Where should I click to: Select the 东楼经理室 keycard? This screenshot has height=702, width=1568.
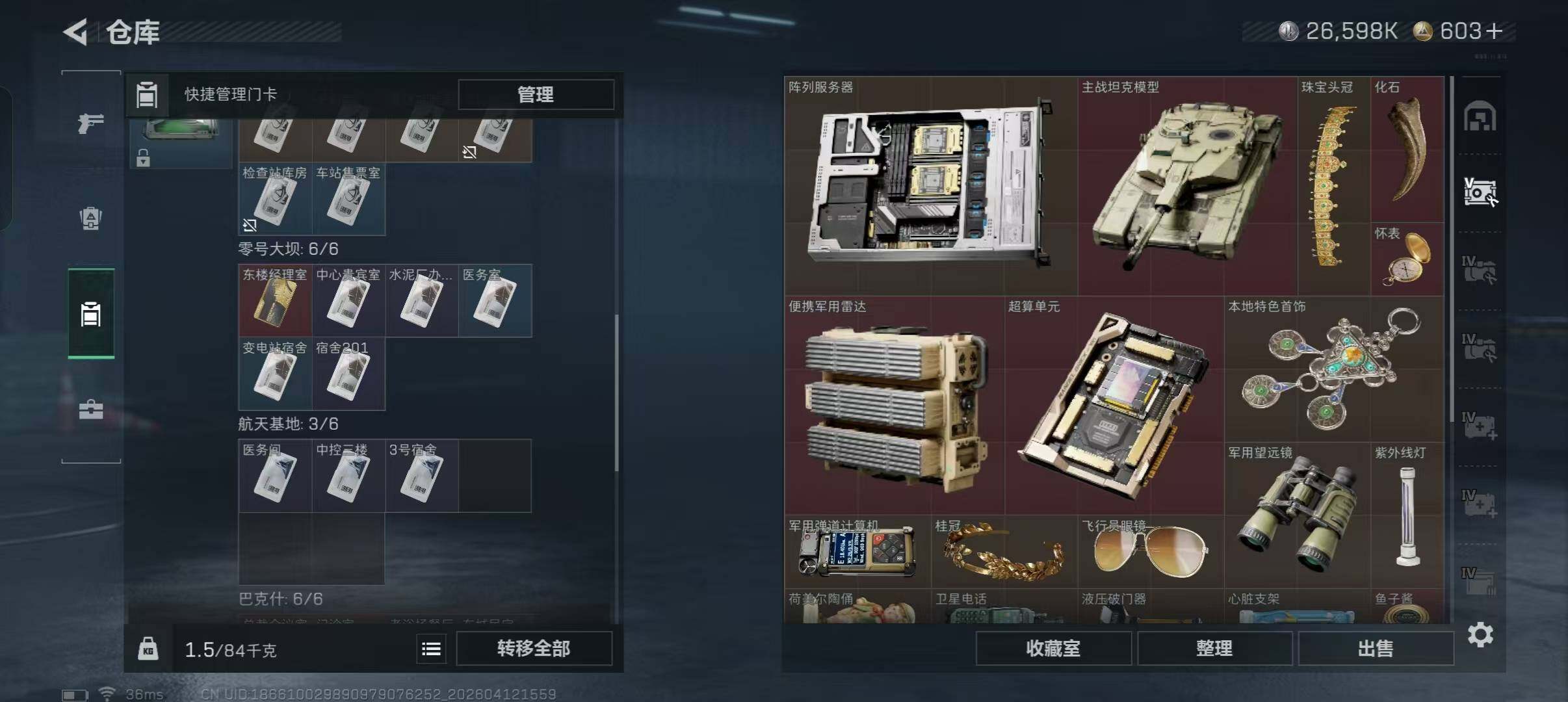[x=275, y=300]
